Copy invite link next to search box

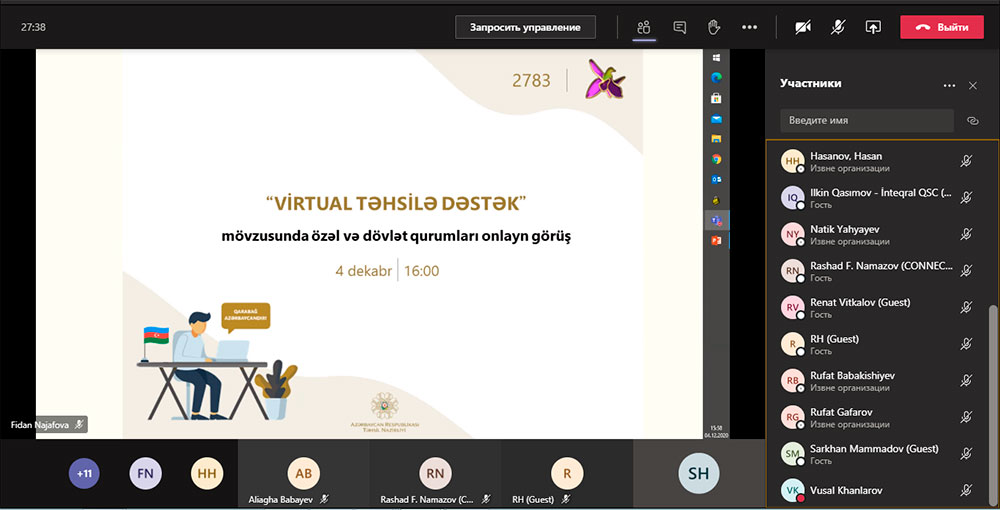click(972, 120)
